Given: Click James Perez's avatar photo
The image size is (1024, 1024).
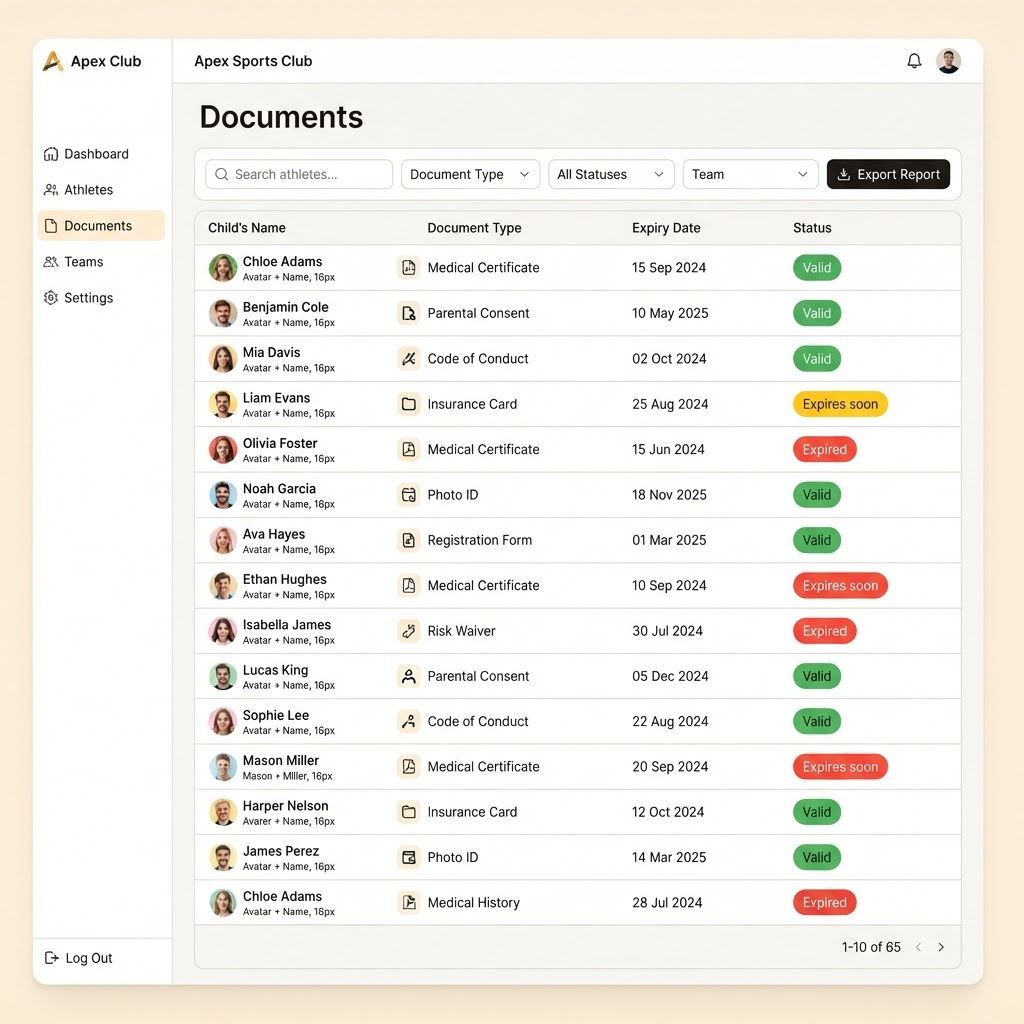Looking at the screenshot, I should coord(223,857).
